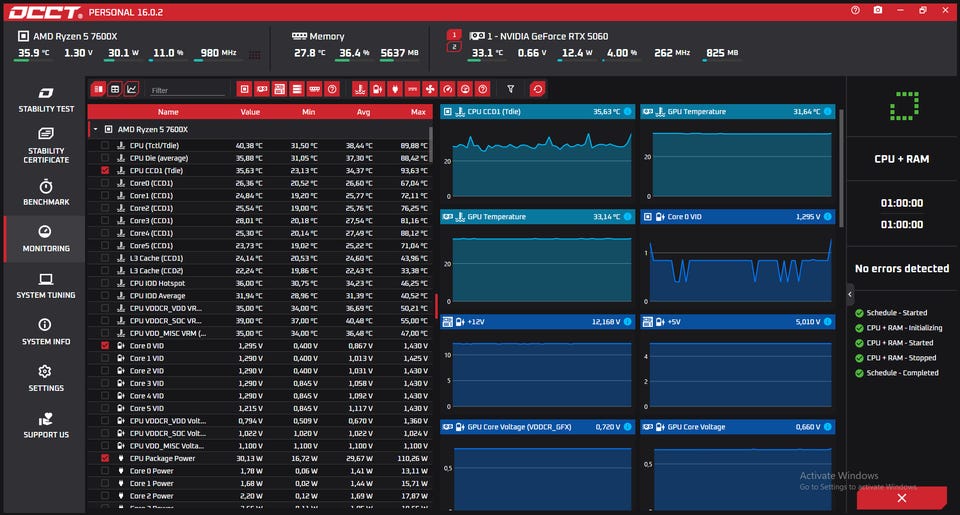The image size is (960, 515).
Task: Toggle the fan sensor filter icon
Action: click(430, 89)
